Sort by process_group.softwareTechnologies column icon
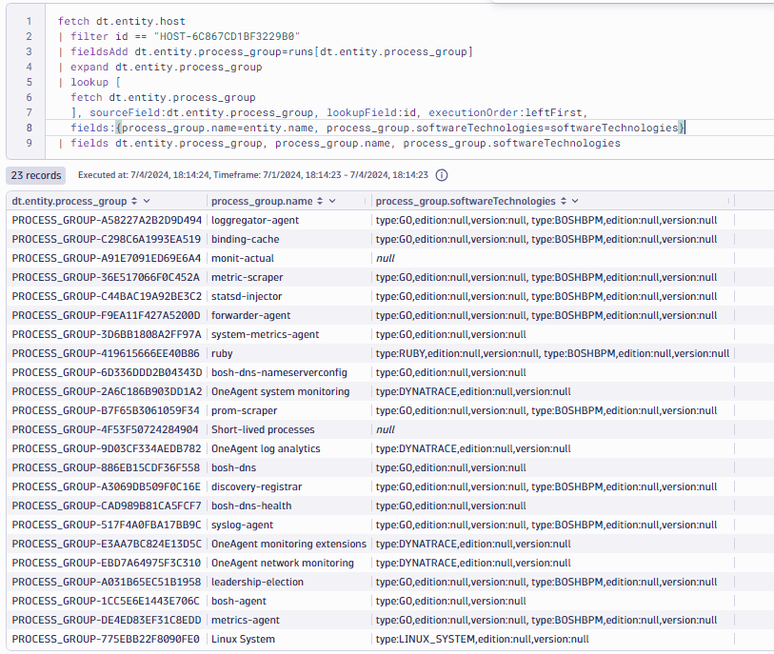Viewport: 774px width, 654px height. click(563, 201)
